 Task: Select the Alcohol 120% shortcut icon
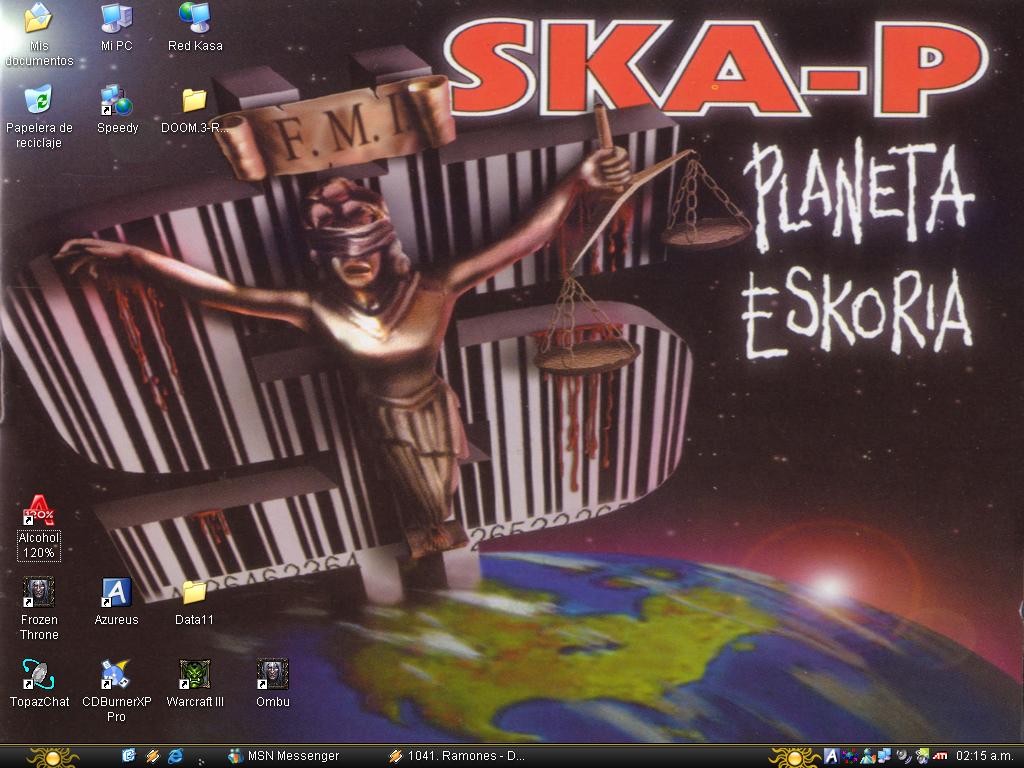tap(39, 510)
